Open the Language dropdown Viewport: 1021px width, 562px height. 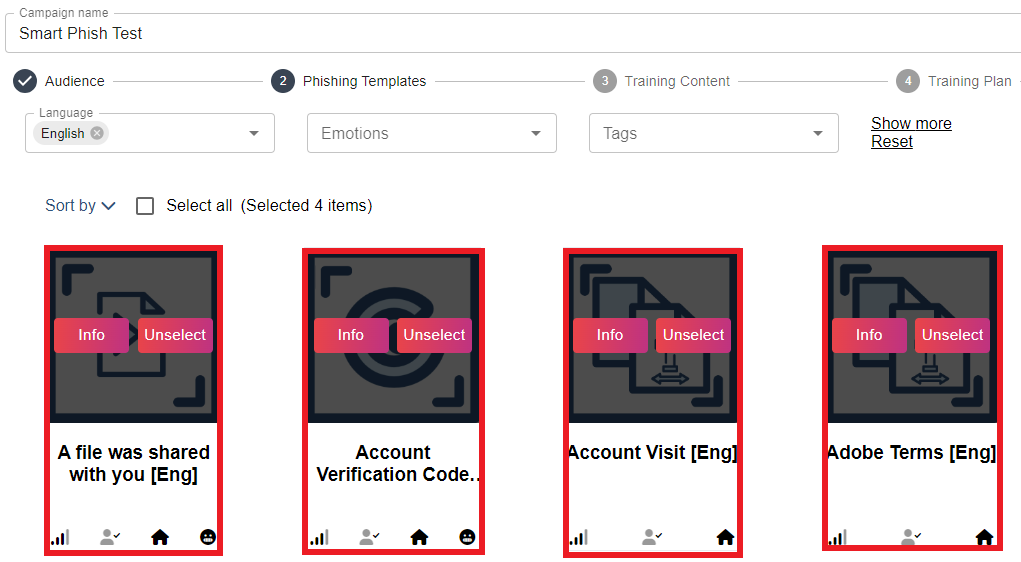(254, 133)
